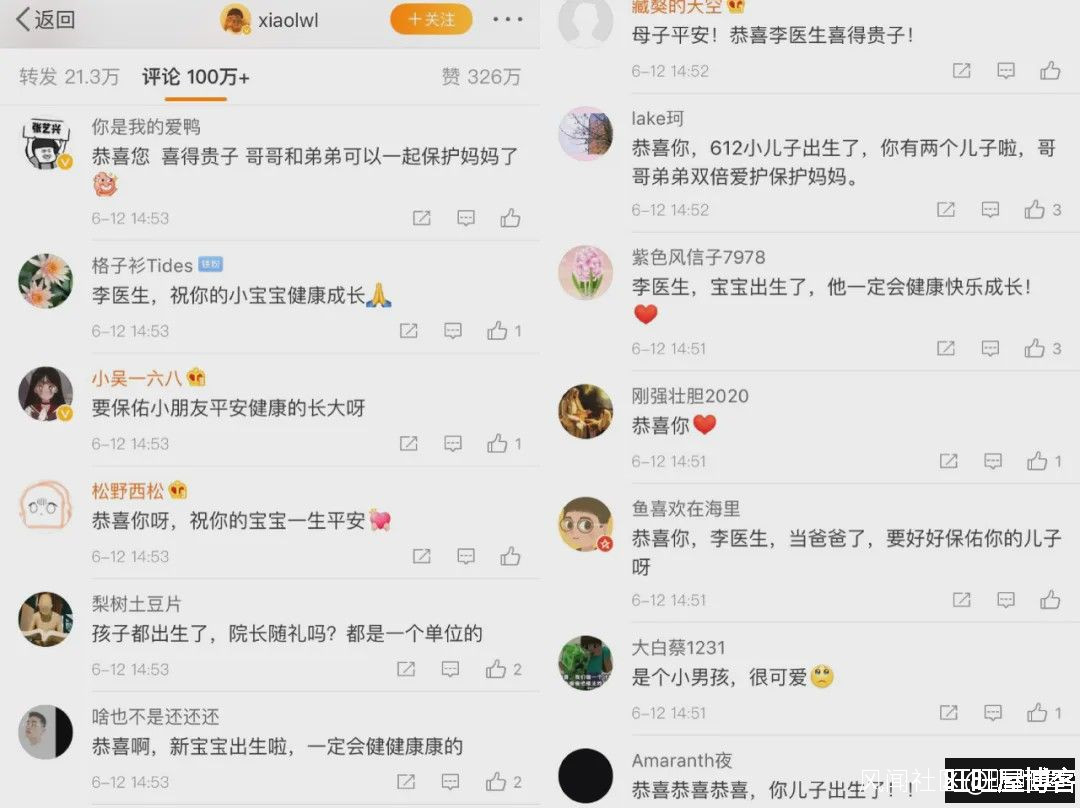
Task: Share the comment from 紫色风信子7978
Action: point(946,349)
